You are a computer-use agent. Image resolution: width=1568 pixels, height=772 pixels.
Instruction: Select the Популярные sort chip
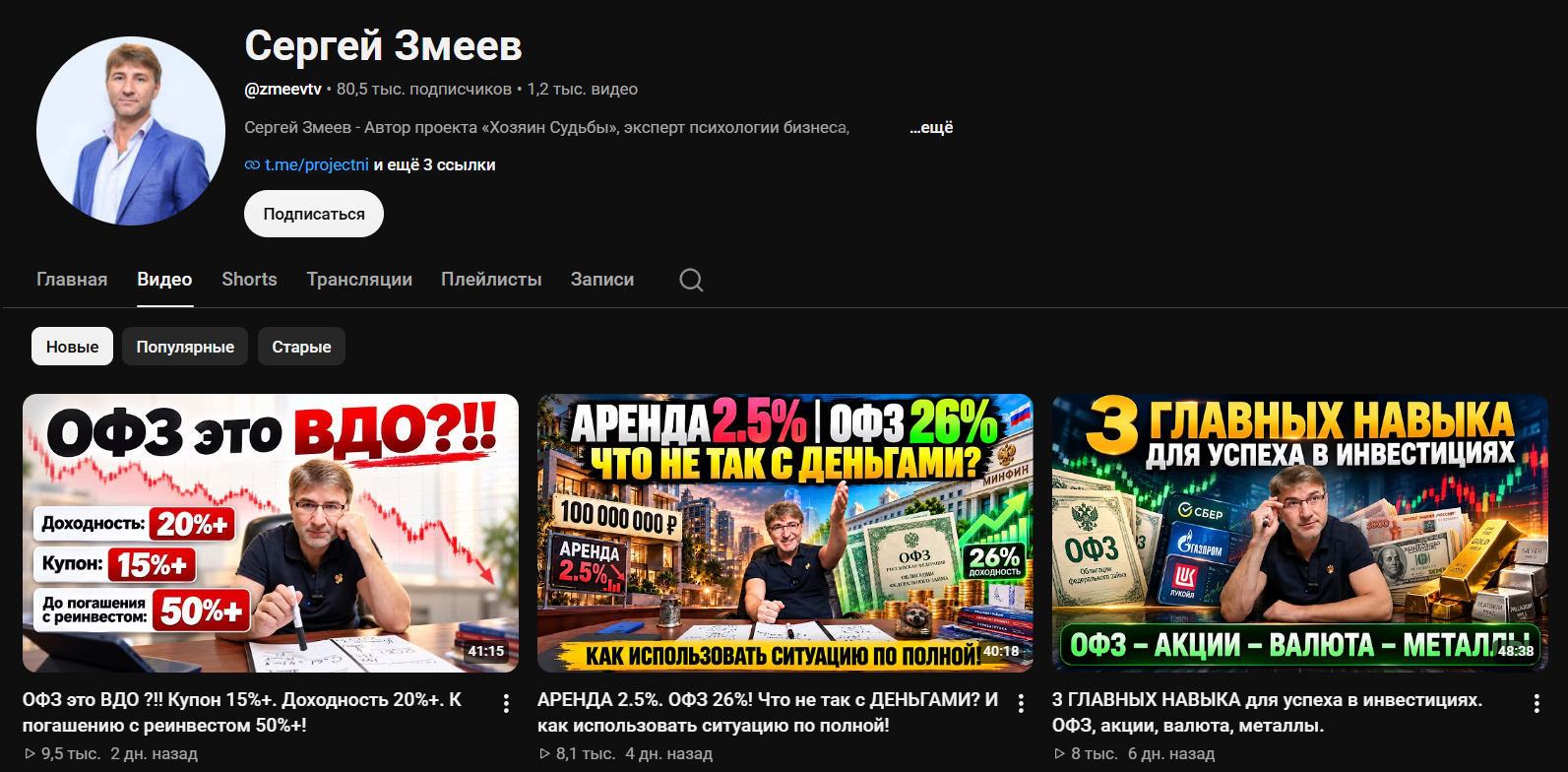(x=185, y=347)
